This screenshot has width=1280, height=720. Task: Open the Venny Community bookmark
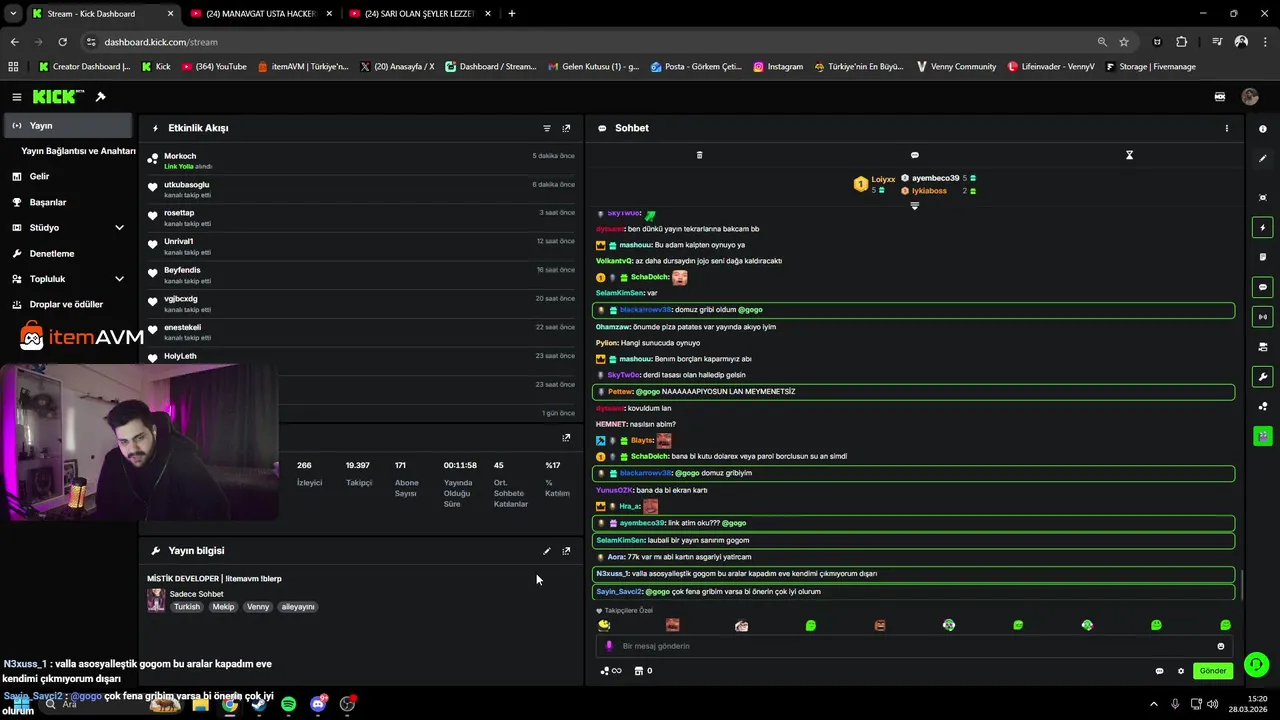(955, 67)
